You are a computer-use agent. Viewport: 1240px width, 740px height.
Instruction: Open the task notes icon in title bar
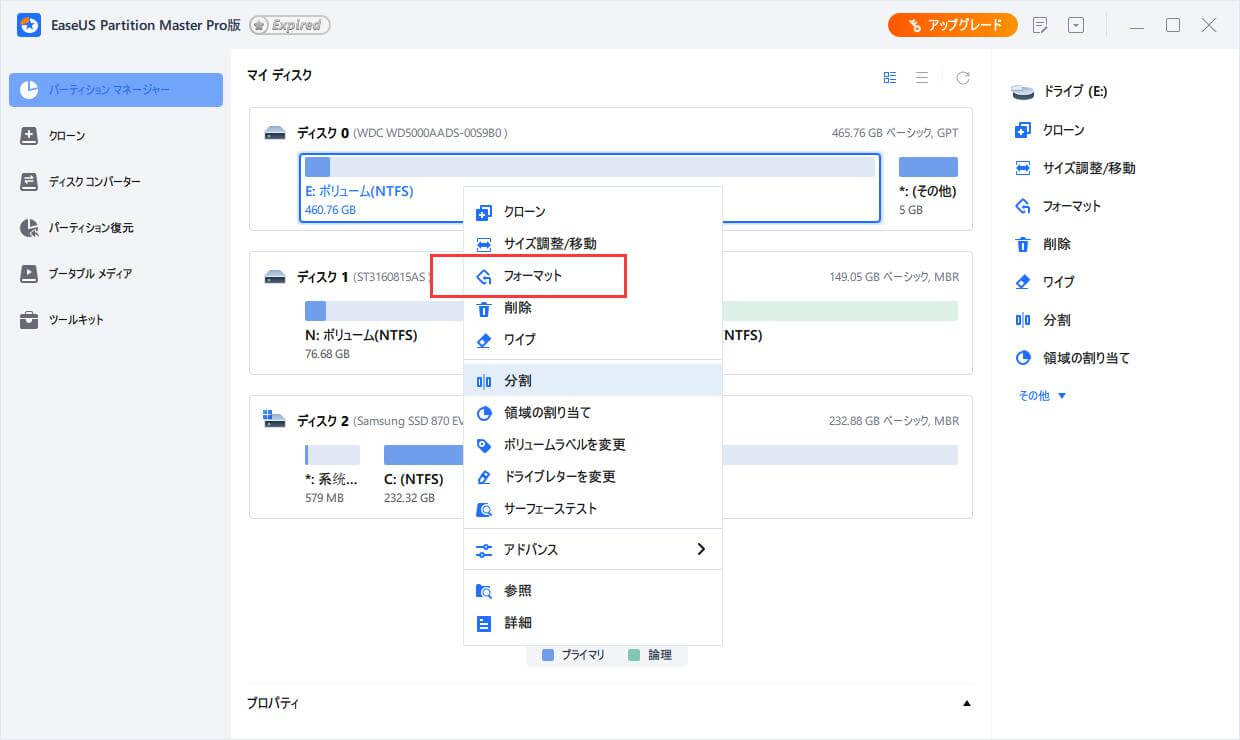pyautogui.click(x=1040, y=26)
